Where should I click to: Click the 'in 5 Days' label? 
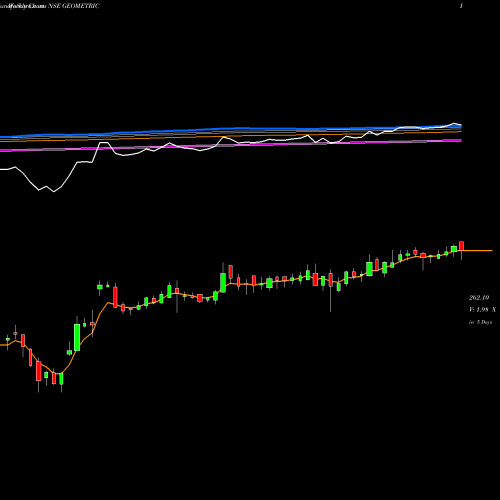[x=480, y=322]
